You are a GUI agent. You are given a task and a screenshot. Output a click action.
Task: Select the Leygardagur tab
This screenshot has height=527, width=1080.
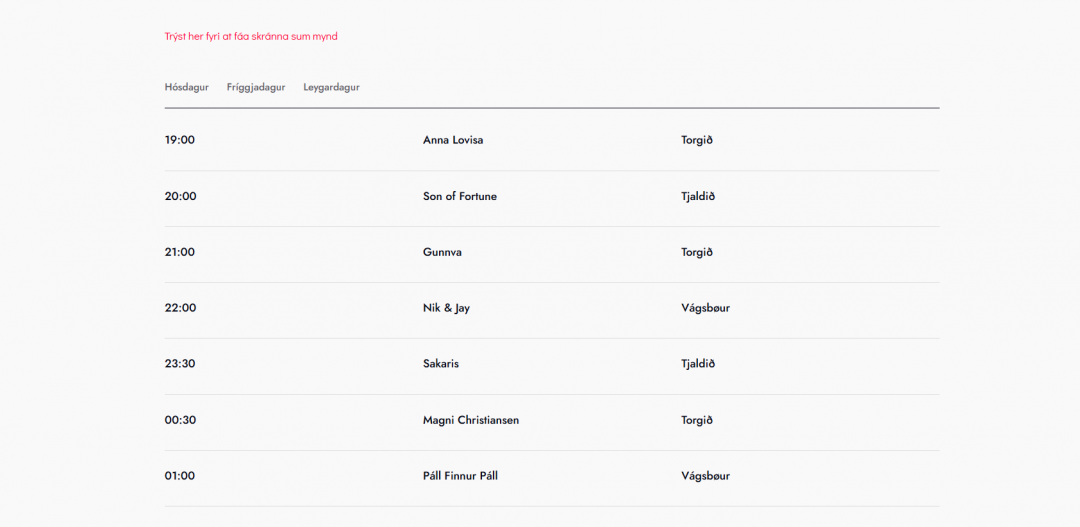[x=331, y=87]
